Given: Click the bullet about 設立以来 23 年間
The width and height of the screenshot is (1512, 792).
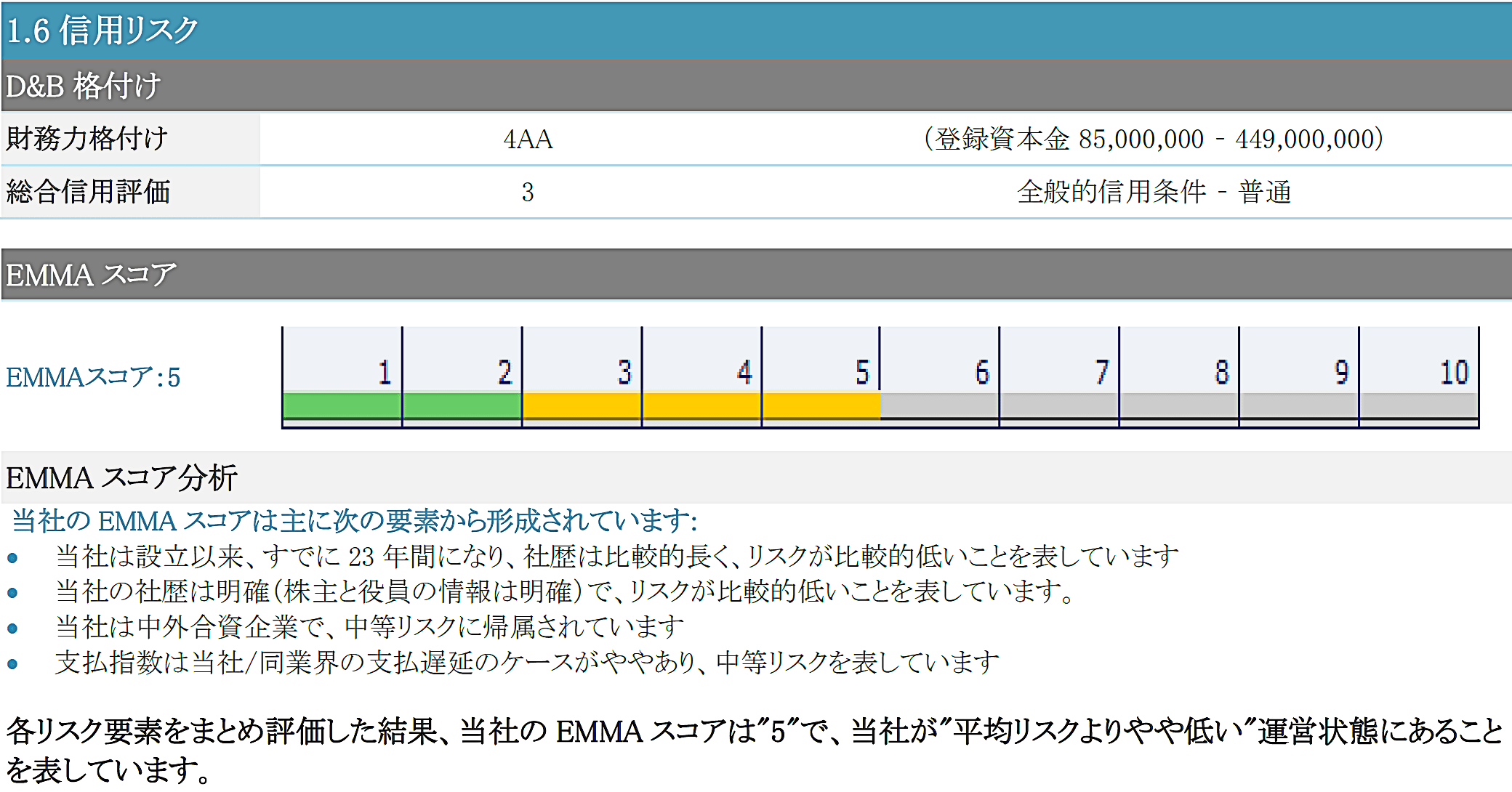Looking at the screenshot, I should coord(616,557).
